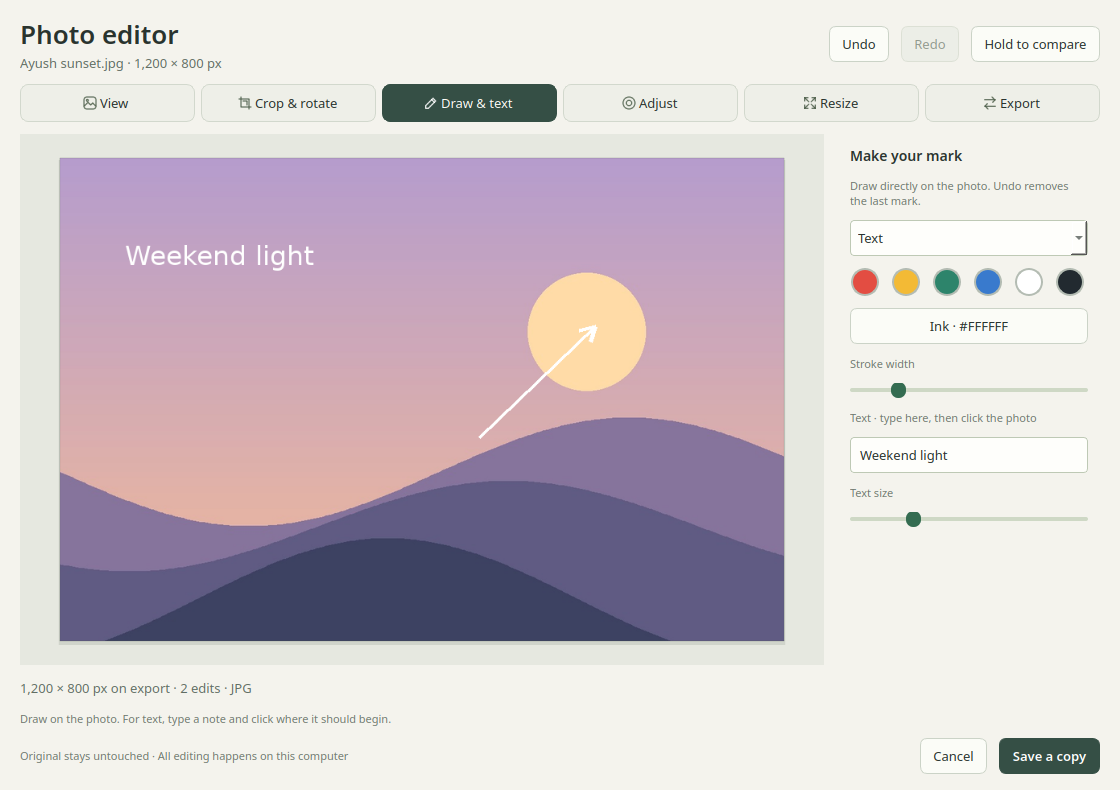The image size is (1120, 790).
Task: Pick the red color swatch
Action: coord(865,282)
